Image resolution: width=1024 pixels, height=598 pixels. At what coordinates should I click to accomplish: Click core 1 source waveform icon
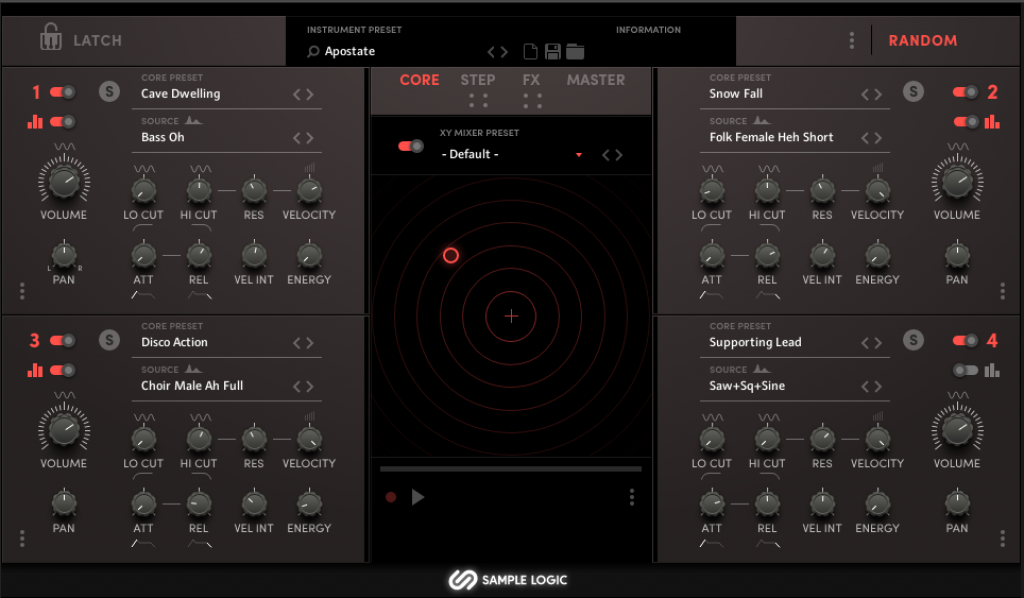tap(193, 120)
